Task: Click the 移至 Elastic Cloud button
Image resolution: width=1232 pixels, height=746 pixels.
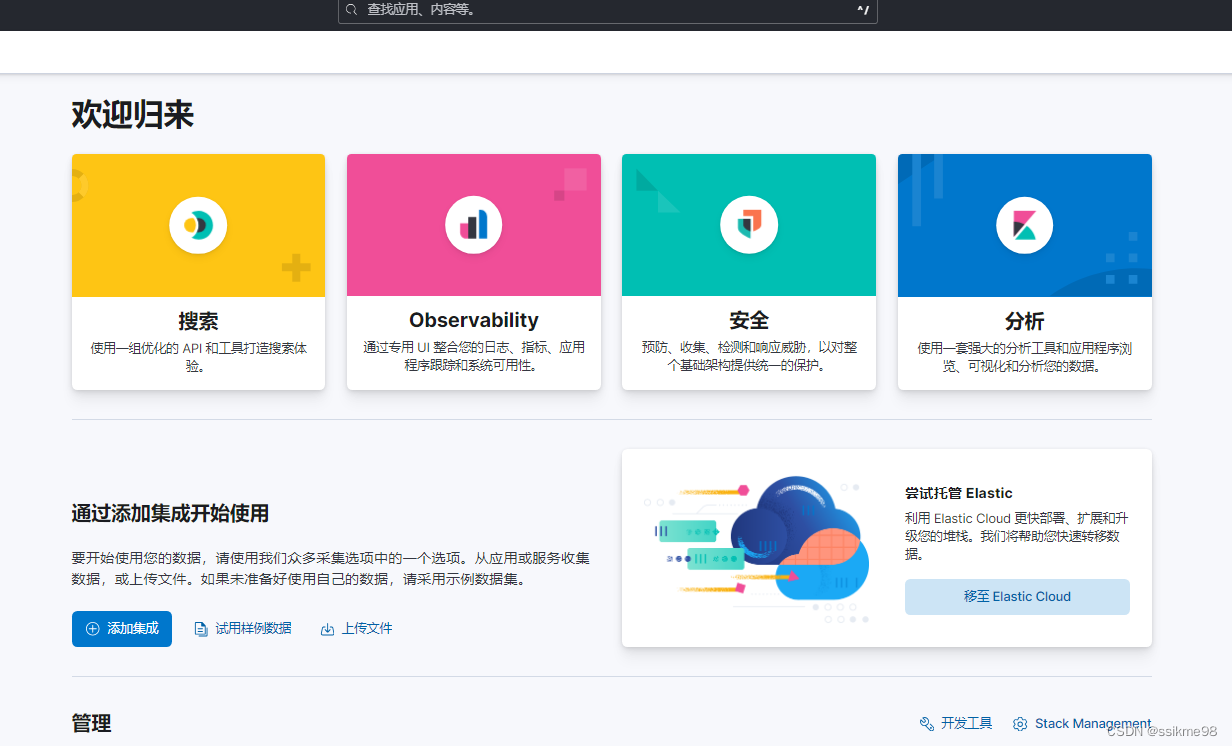Action: click(1017, 597)
